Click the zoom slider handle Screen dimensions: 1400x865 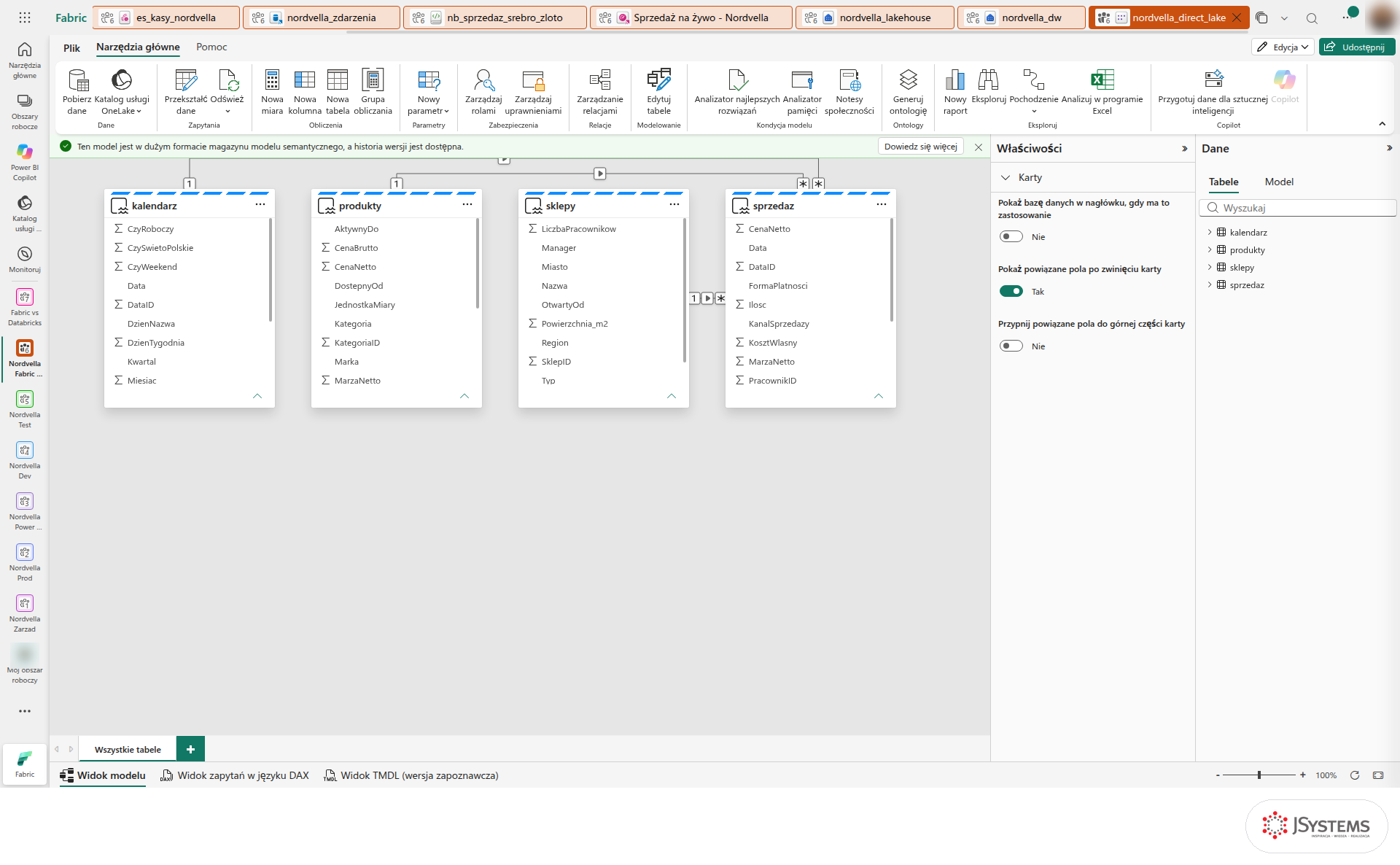coord(1259,775)
